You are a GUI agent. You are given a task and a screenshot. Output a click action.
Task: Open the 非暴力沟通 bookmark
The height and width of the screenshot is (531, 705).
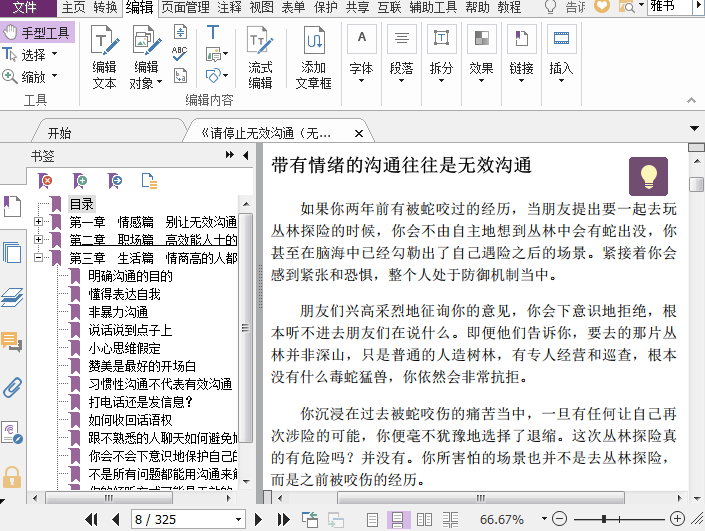pos(117,312)
